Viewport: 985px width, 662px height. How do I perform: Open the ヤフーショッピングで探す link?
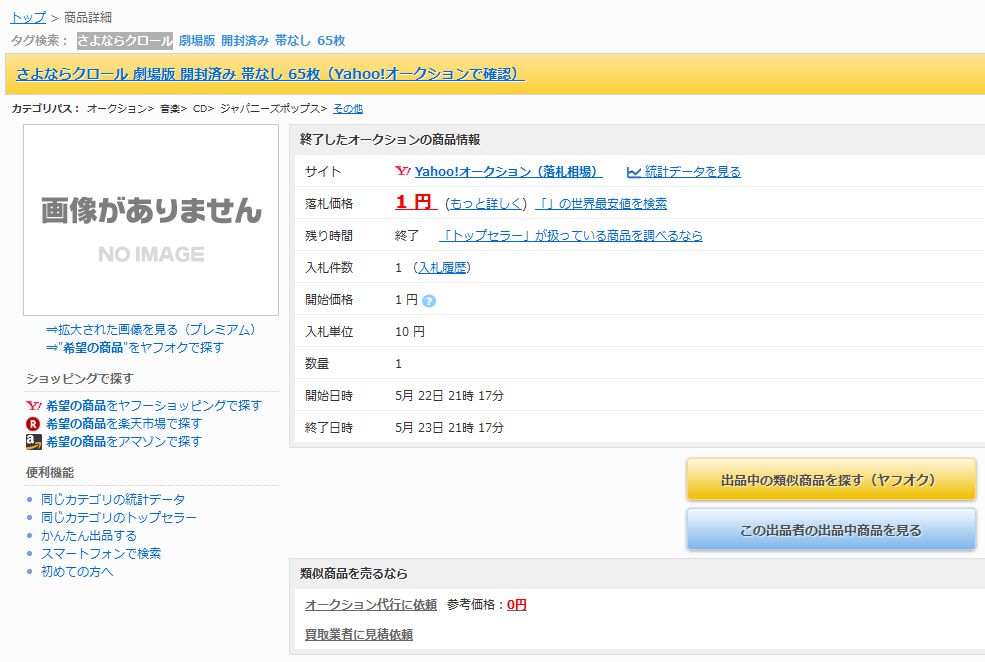pos(154,406)
